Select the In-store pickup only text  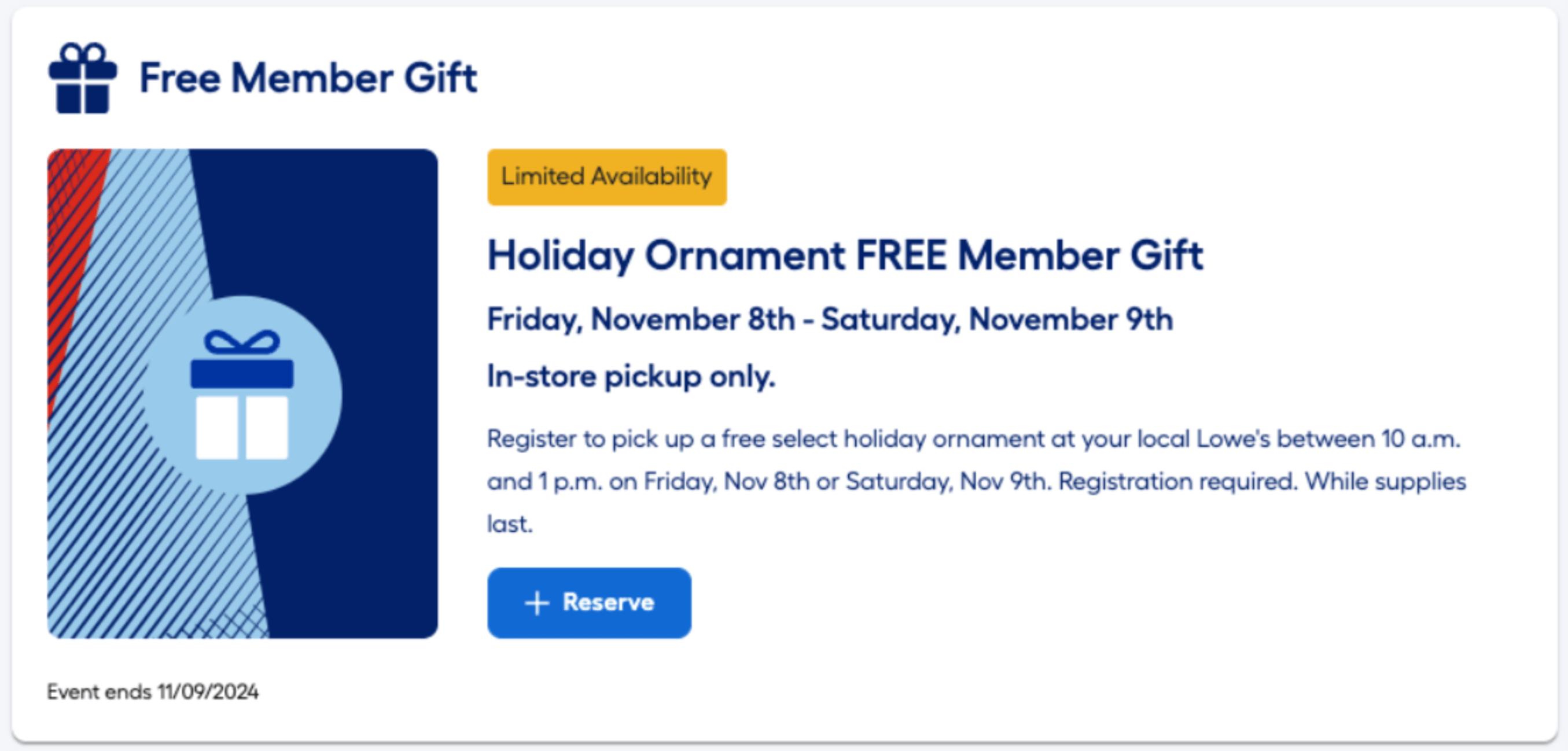click(x=630, y=375)
